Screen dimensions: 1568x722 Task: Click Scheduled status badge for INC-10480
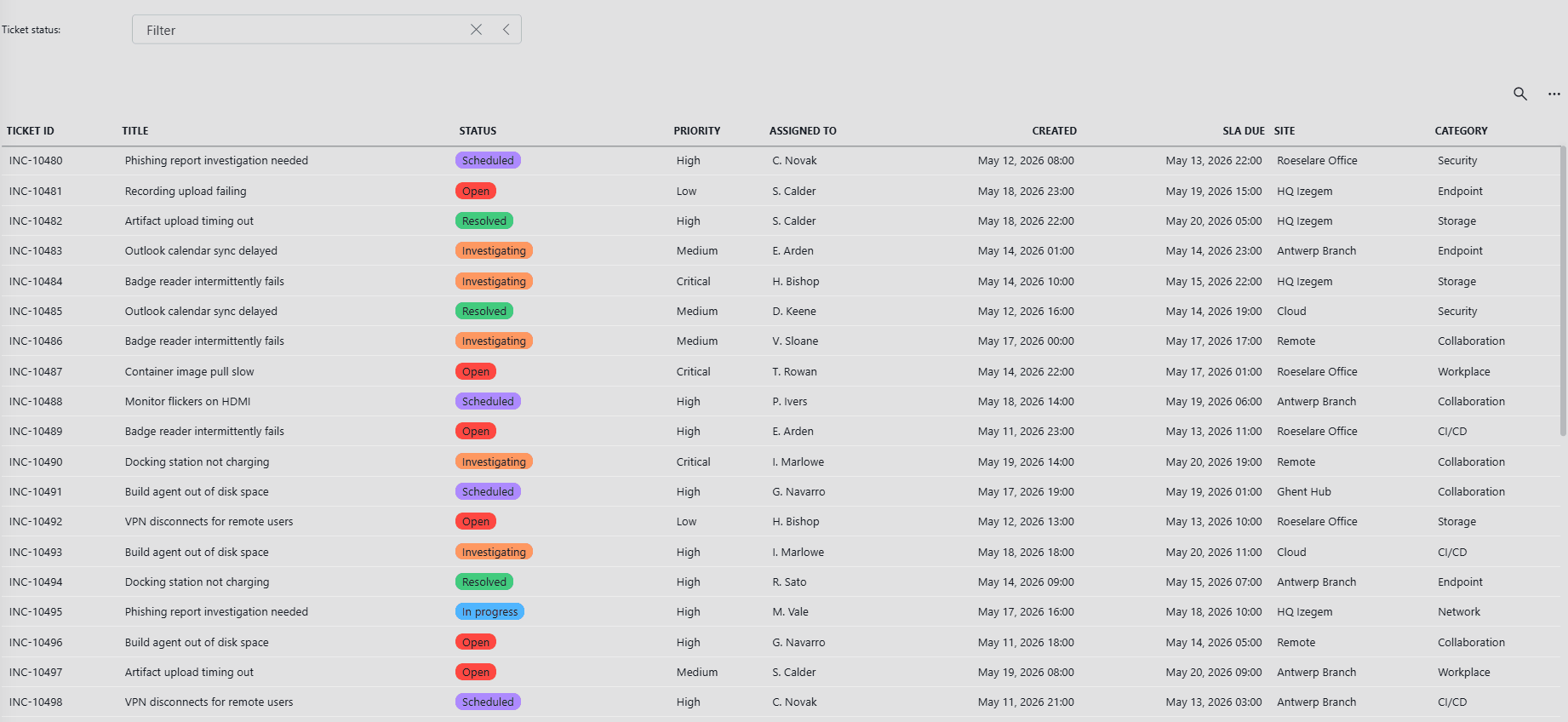[x=488, y=161]
